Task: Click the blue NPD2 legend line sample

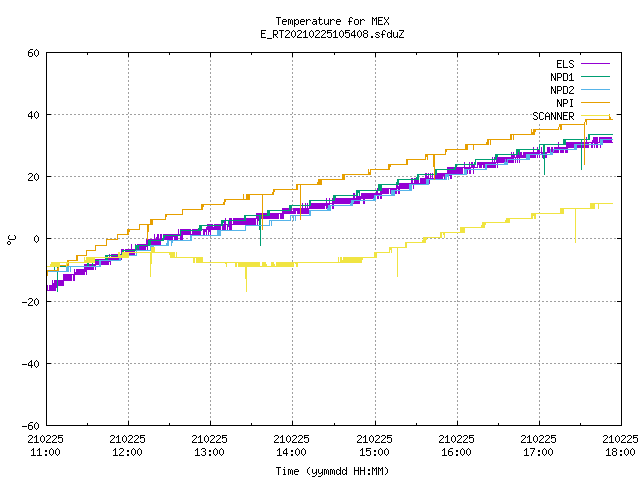Action: coord(595,89)
